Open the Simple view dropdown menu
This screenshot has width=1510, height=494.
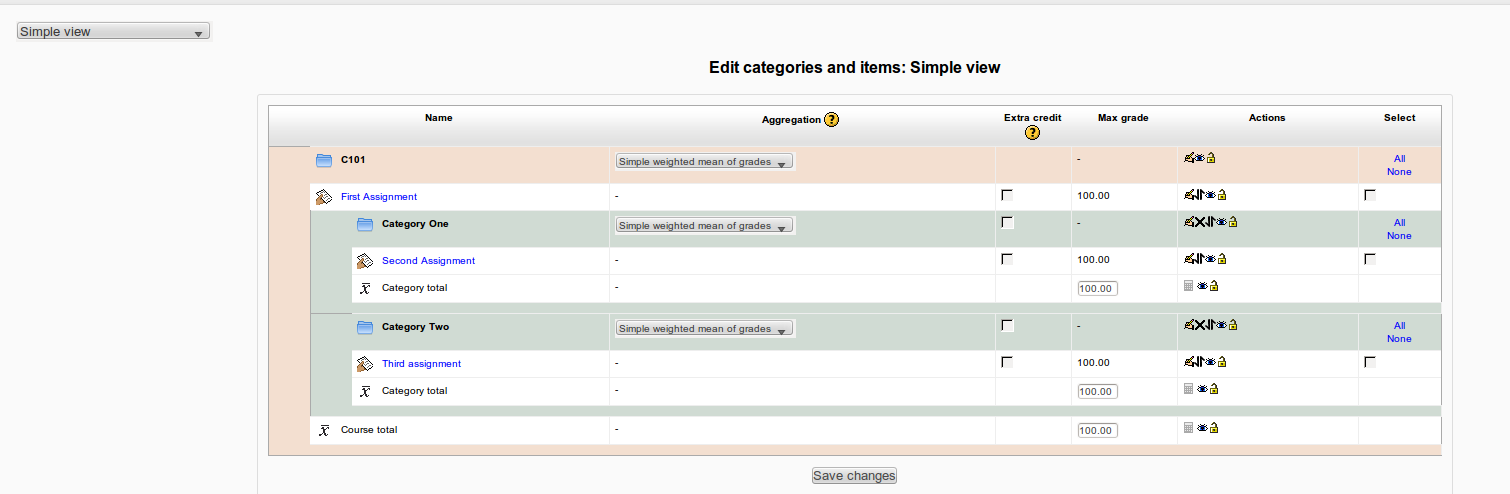pos(114,32)
